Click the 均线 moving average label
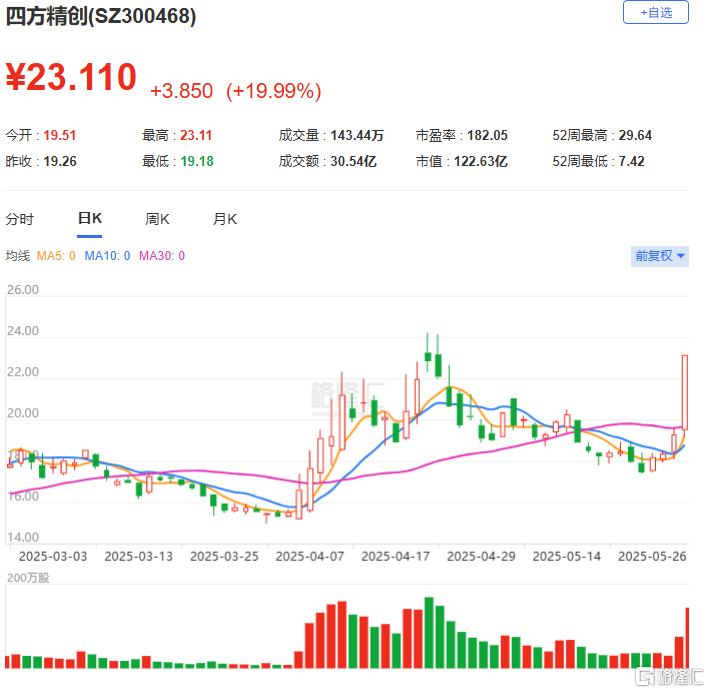This screenshot has width=711, height=693. click(x=18, y=256)
